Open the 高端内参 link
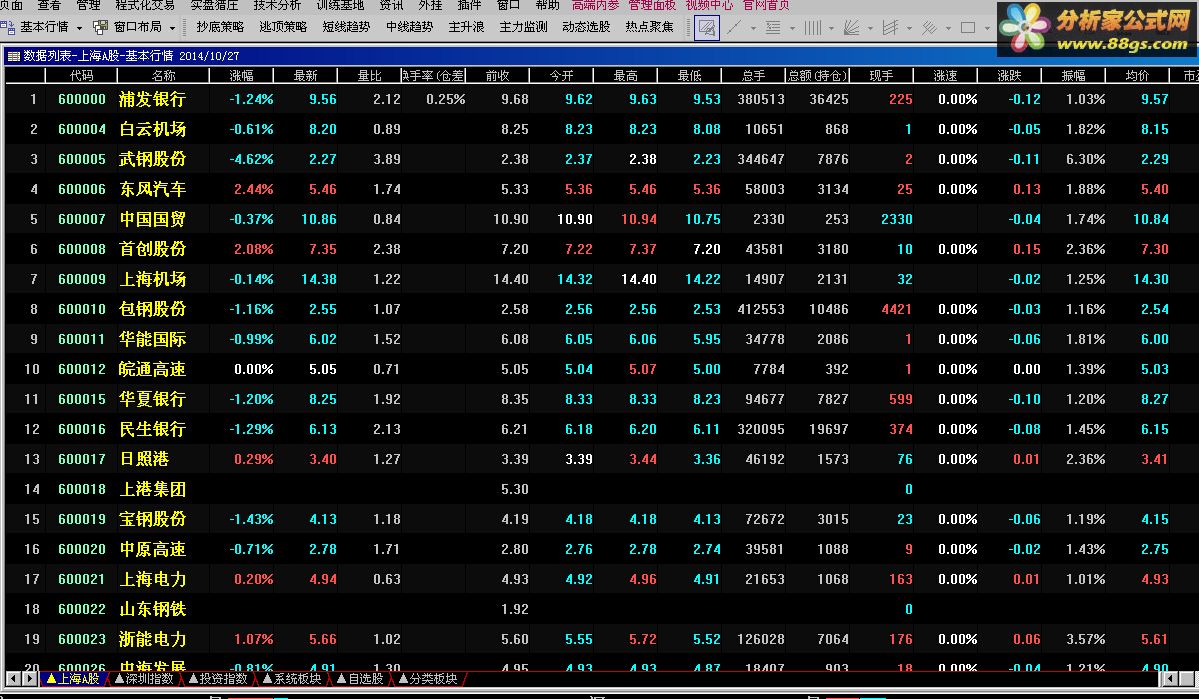 [x=596, y=5]
